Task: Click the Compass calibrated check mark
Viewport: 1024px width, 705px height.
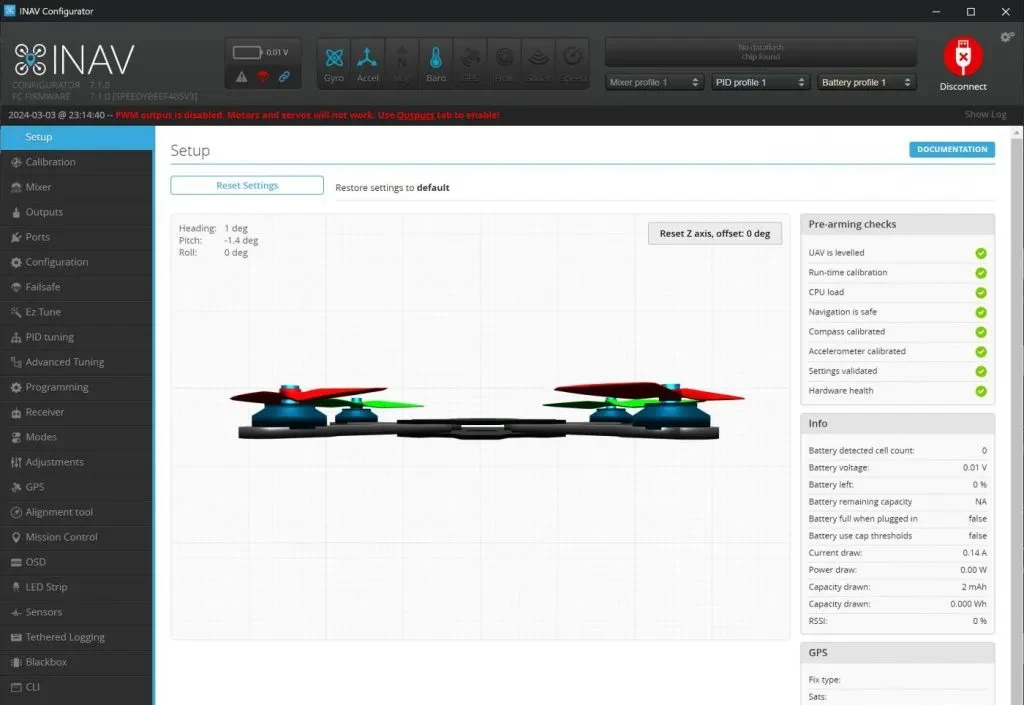Action: [x=980, y=332]
